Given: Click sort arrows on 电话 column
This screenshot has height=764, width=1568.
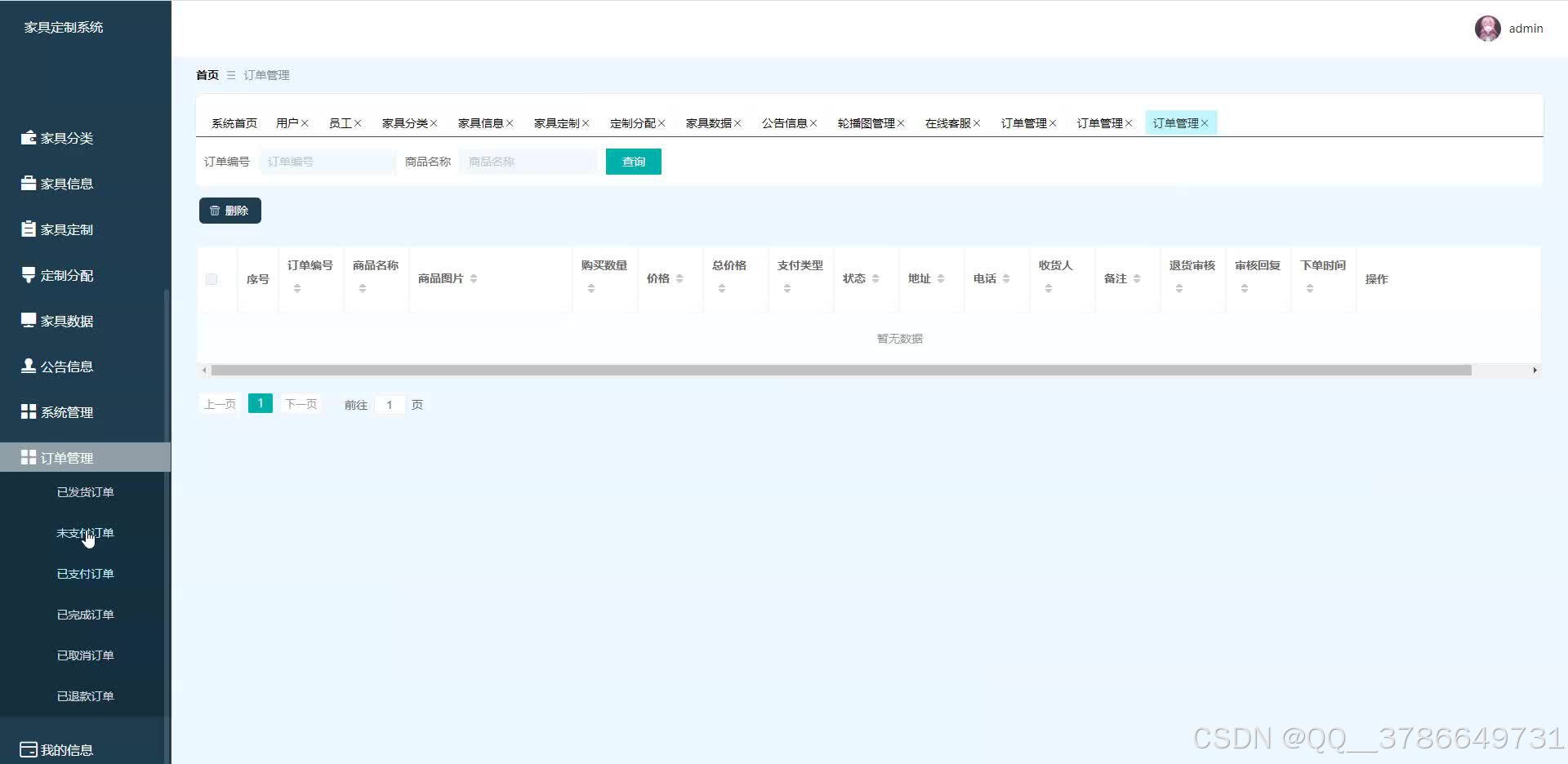Looking at the screenshot, I should 1006,279.
